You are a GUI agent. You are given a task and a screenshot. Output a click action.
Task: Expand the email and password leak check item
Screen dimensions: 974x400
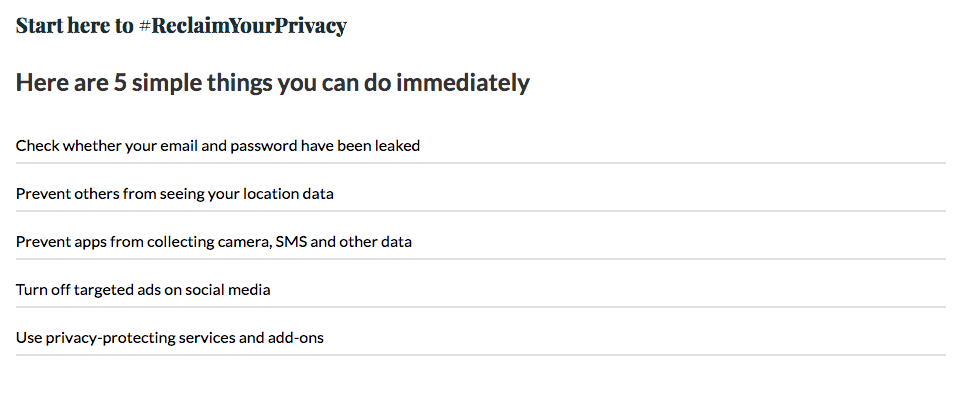(217, 146)
